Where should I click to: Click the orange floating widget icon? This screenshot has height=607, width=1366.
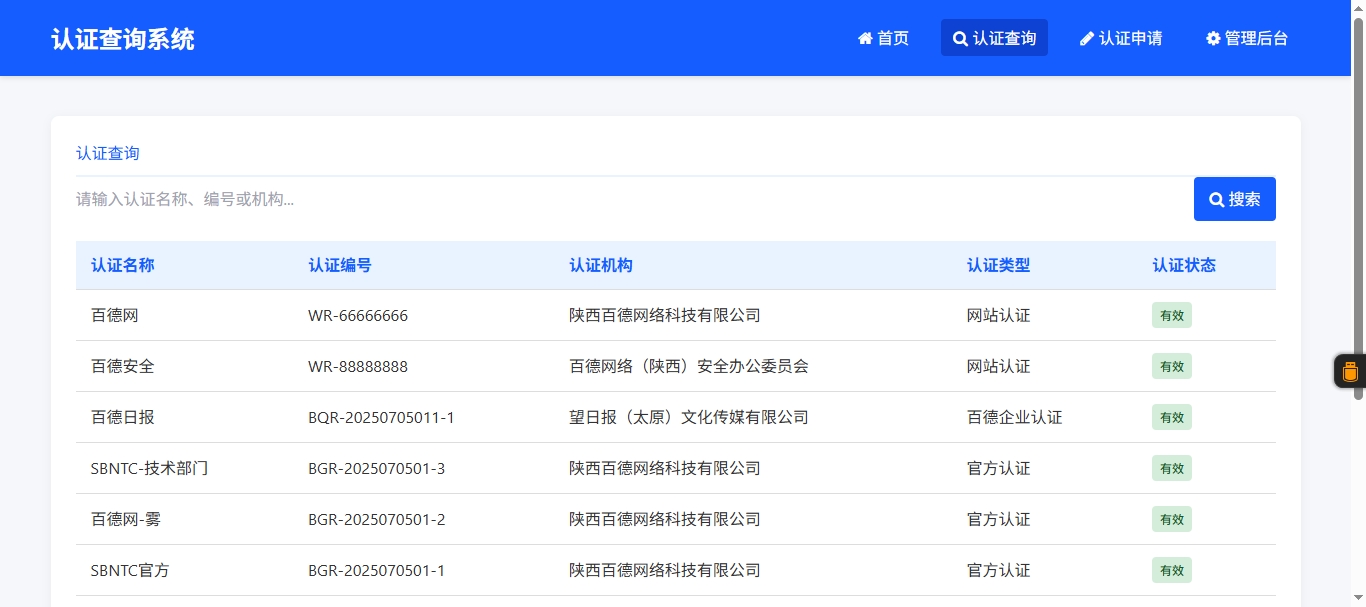(x=1350, y=371)
